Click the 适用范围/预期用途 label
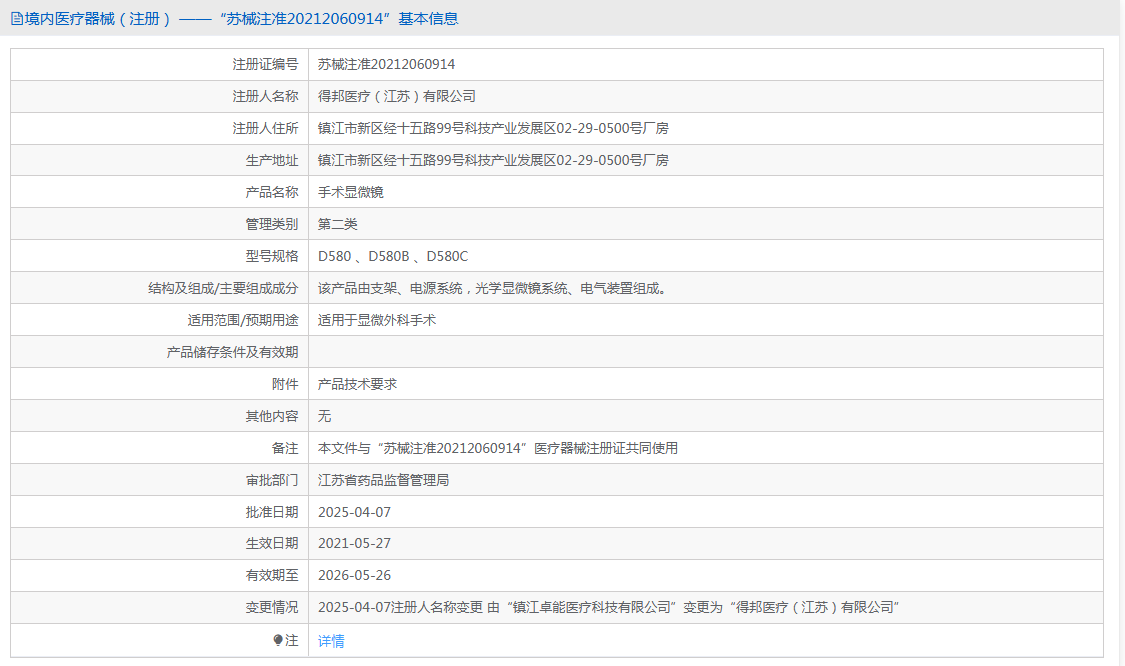 pyautogui.click(x=243, y=320)
